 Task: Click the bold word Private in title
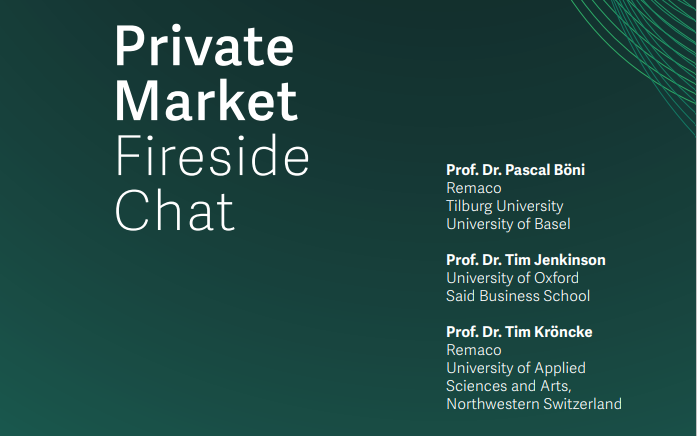pos(204,46)
